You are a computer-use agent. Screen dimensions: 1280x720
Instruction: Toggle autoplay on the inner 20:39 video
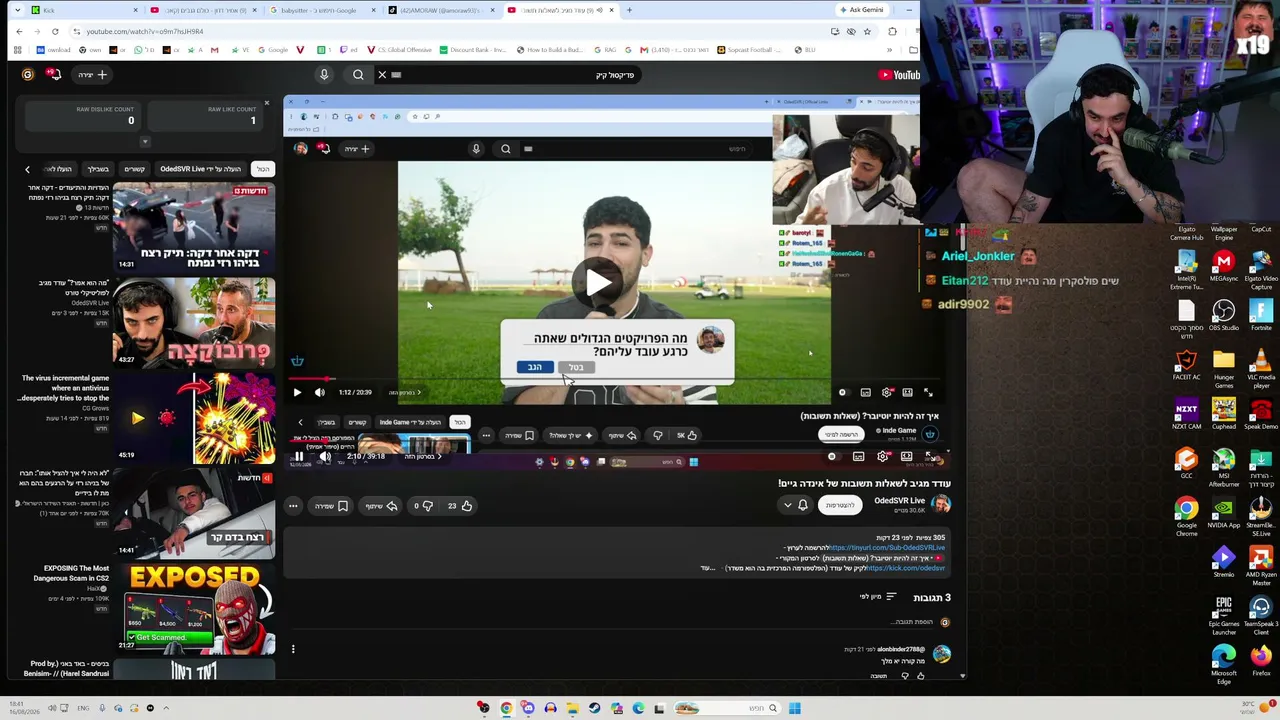coord(843,393)
